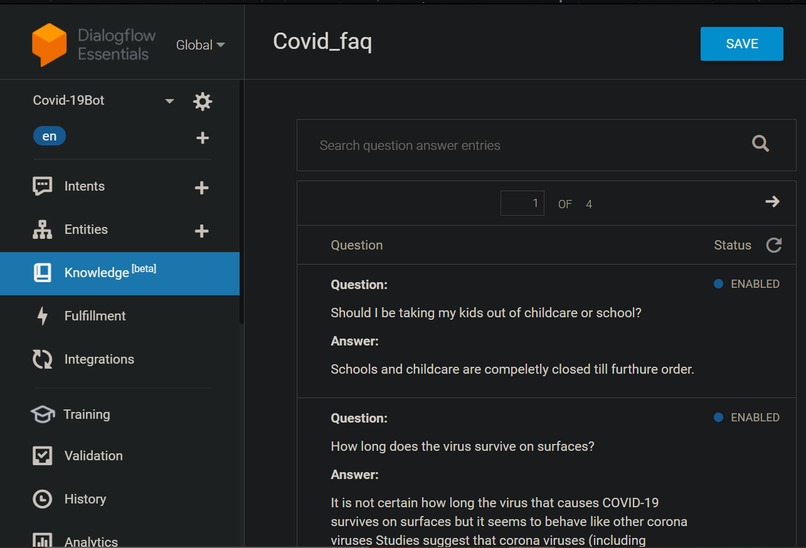This screenshot has height=548, width=806.
Task: Click the Dialogflow Essentials title text
Action: [116, 45]
